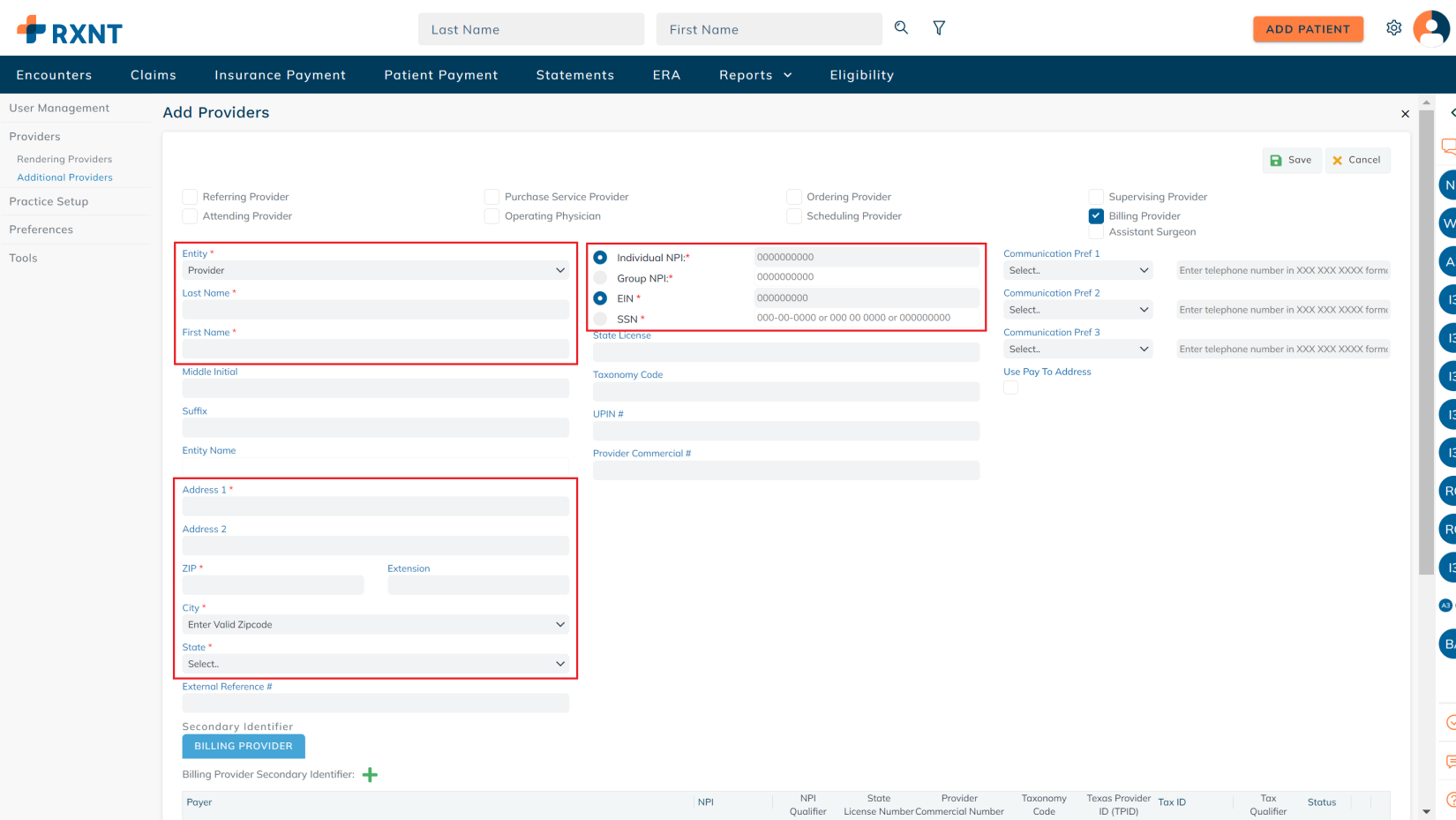
Task: Enable the Referring Provider checkbox
Action: tap(190, 197)
